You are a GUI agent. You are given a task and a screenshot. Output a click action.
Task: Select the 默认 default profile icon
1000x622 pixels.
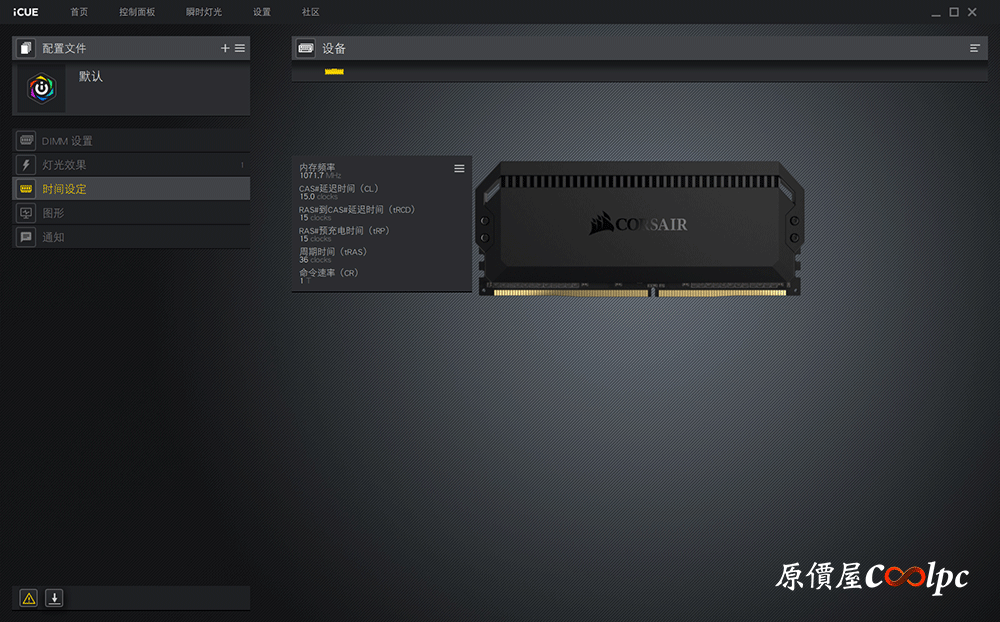click(41, 88)
